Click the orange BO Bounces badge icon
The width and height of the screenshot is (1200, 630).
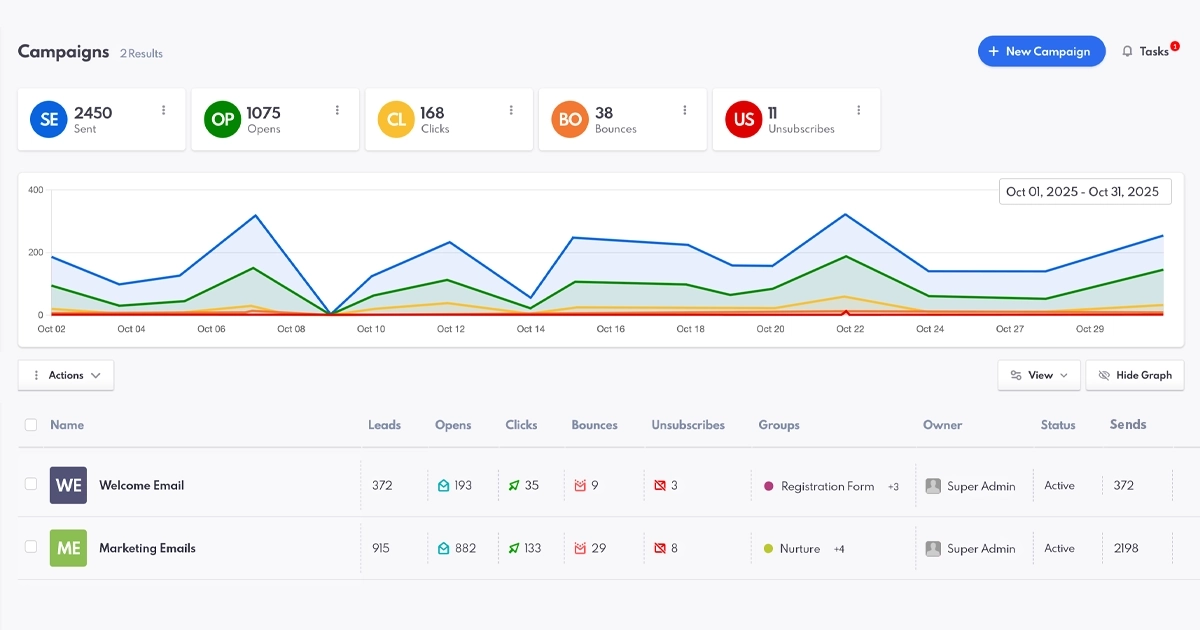[570, 119]
